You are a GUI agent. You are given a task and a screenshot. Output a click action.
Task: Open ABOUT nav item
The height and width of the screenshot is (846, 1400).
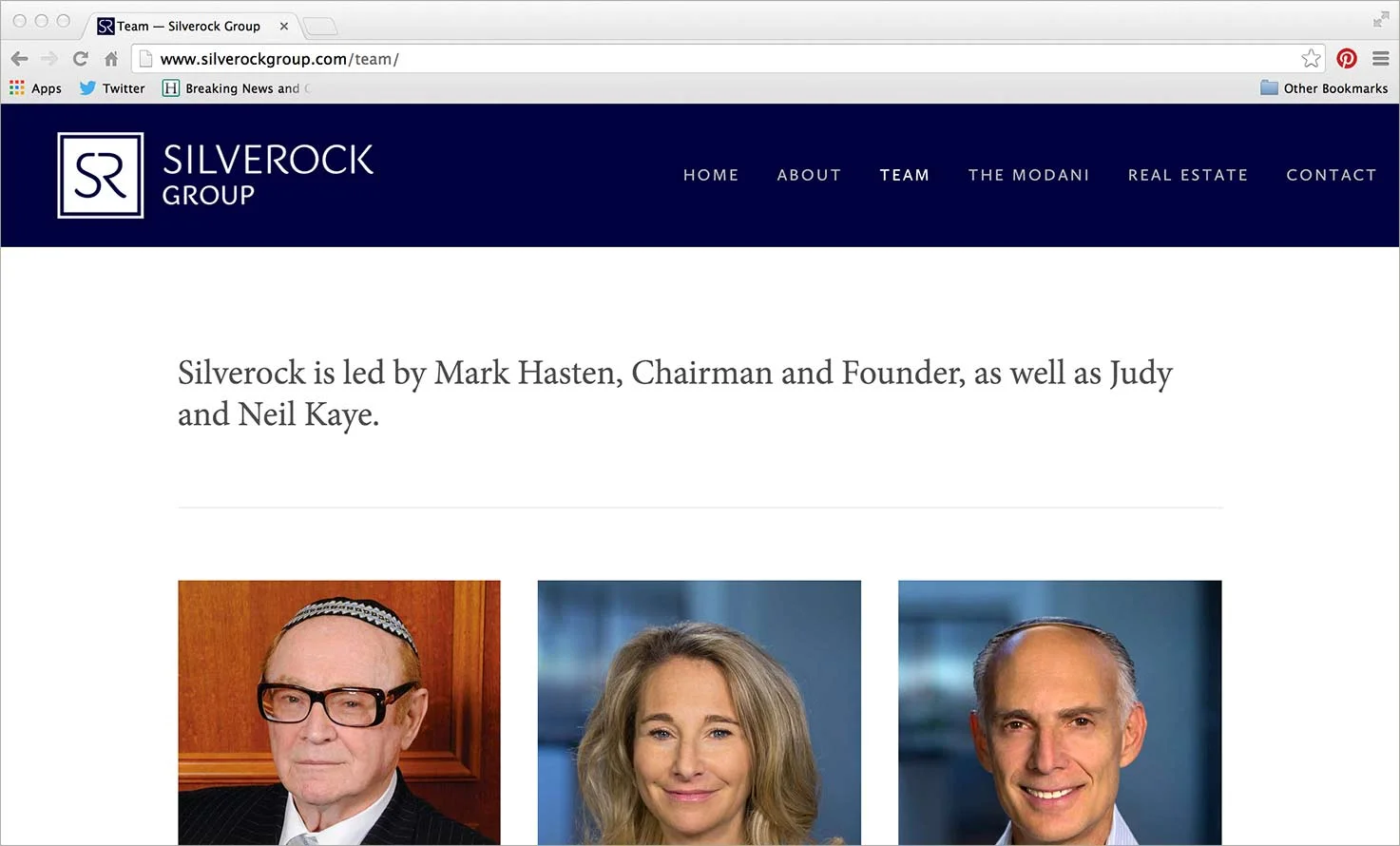pos(809,175)
